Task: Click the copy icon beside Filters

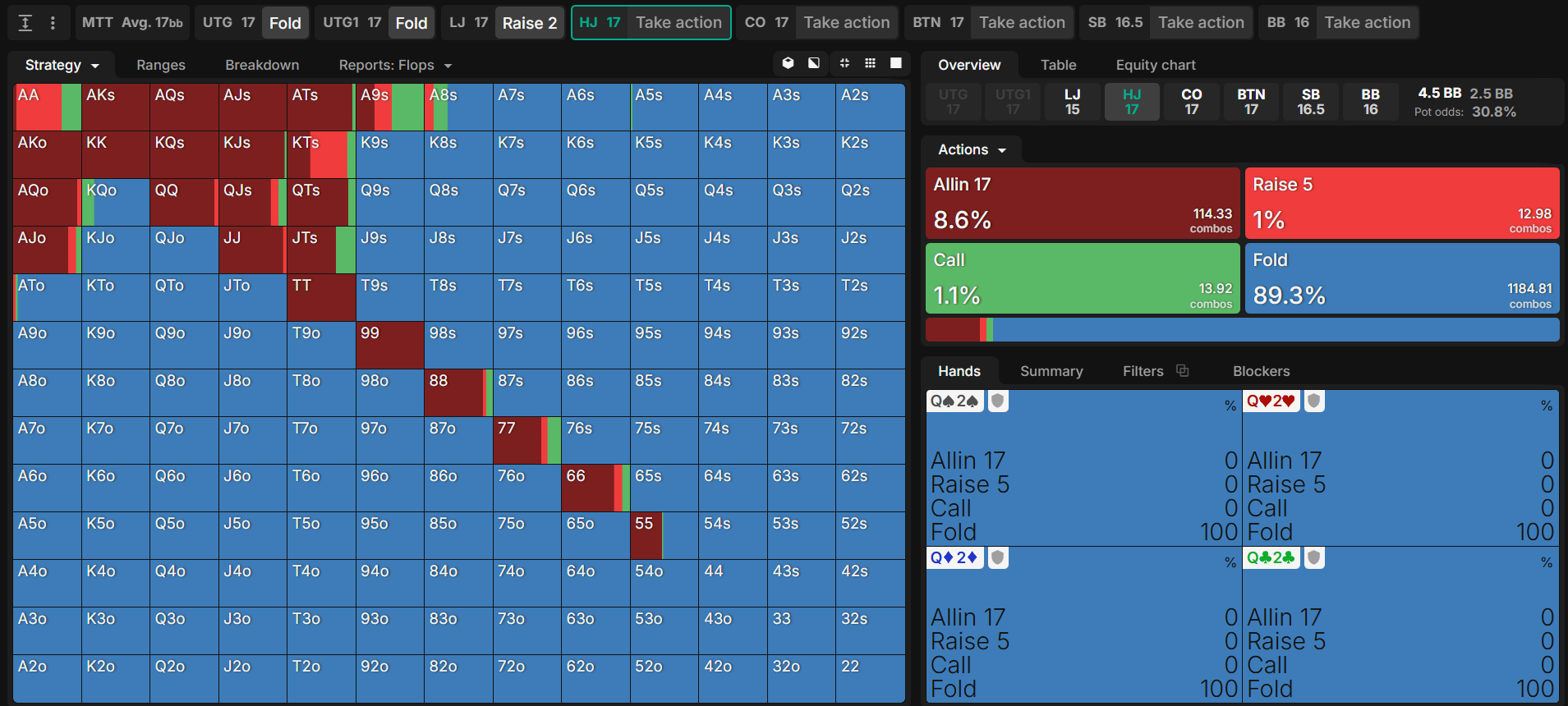Action: 1183,370
